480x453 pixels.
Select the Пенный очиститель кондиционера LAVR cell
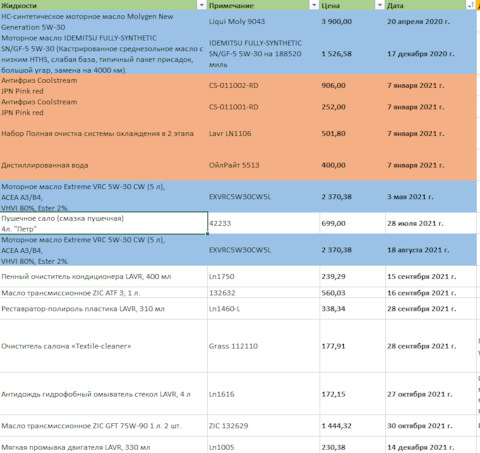click(x=103, y=276)
